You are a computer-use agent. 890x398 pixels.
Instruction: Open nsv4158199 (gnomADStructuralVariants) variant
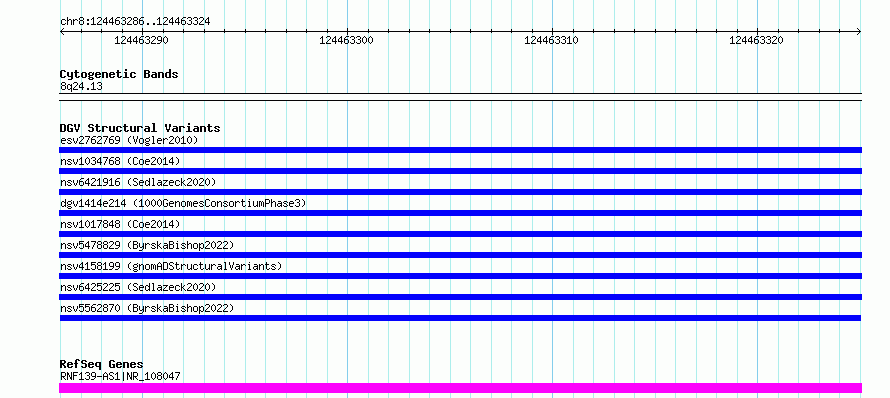click(171, 266)
